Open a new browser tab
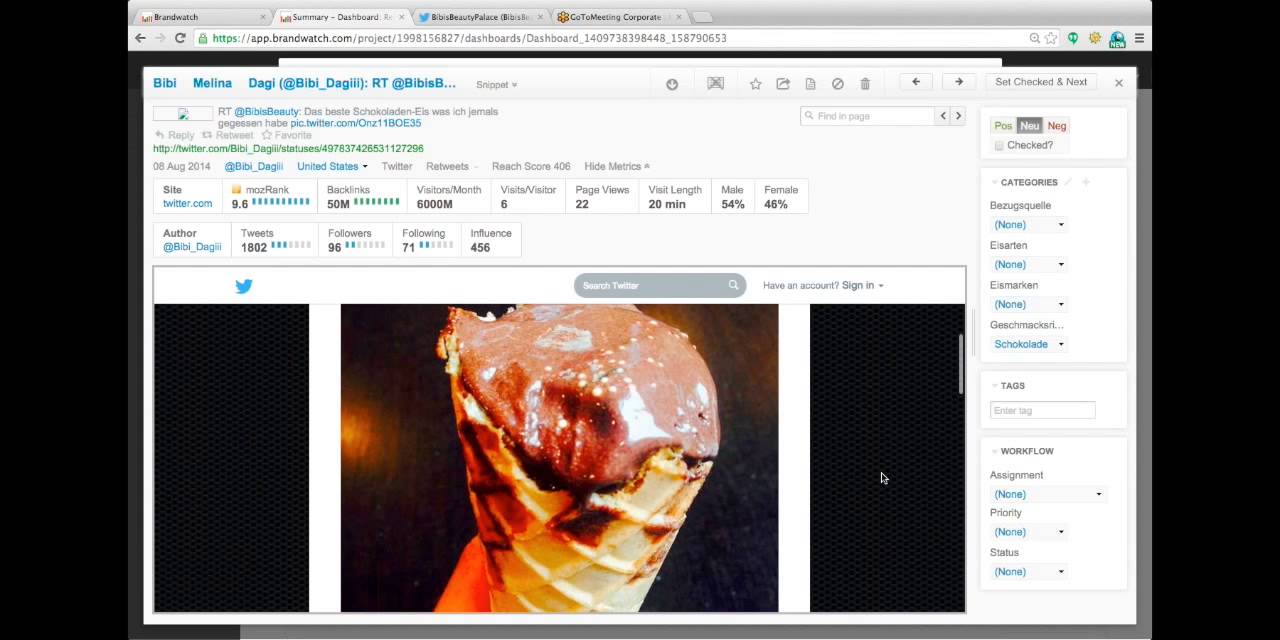Viewport: 1280px width, 640px height. [x=702, y=17]
